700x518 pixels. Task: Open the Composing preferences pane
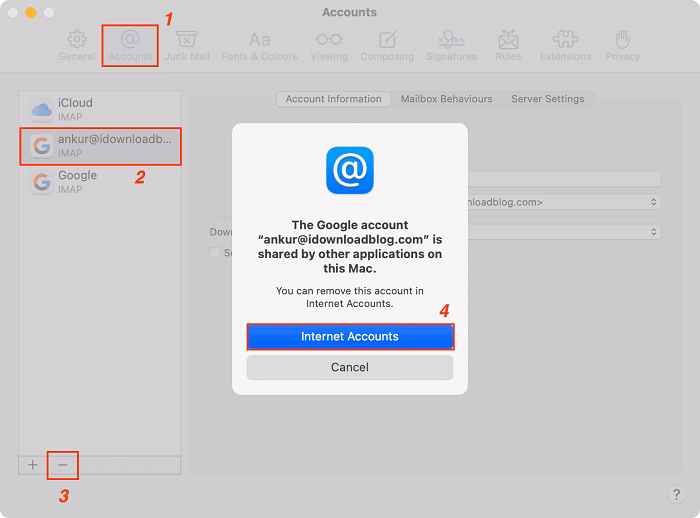[x=387, y=46]
